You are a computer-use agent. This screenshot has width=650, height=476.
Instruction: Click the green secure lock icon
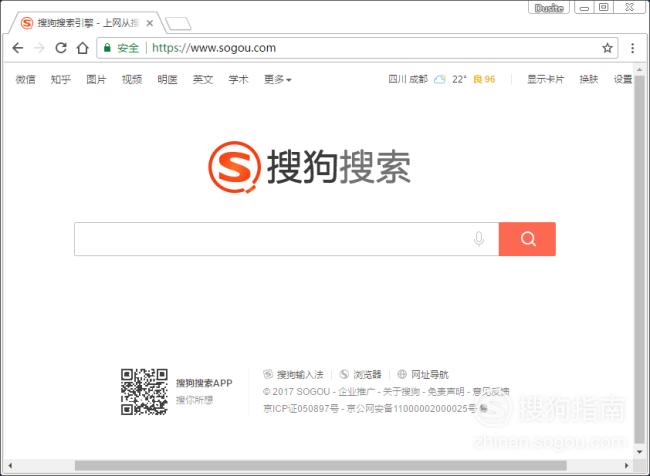click(107, 48)
